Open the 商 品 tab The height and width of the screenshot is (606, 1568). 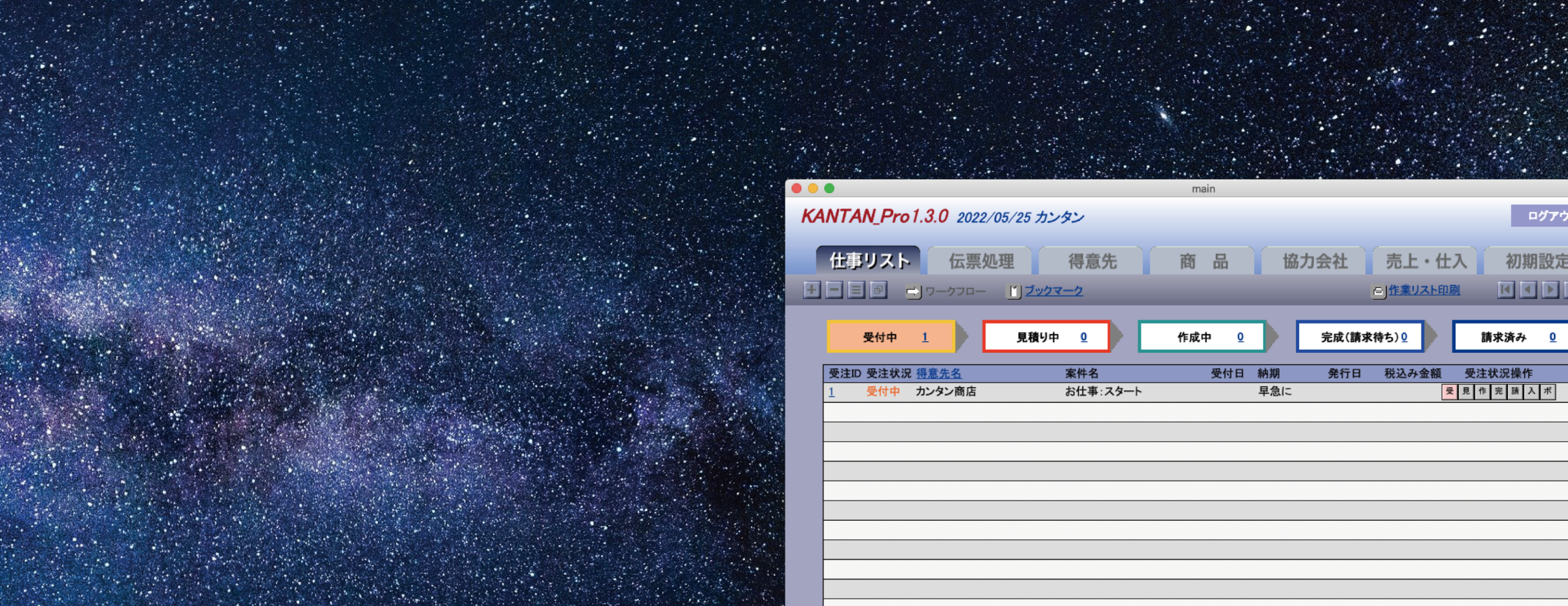pos(1203,261)
